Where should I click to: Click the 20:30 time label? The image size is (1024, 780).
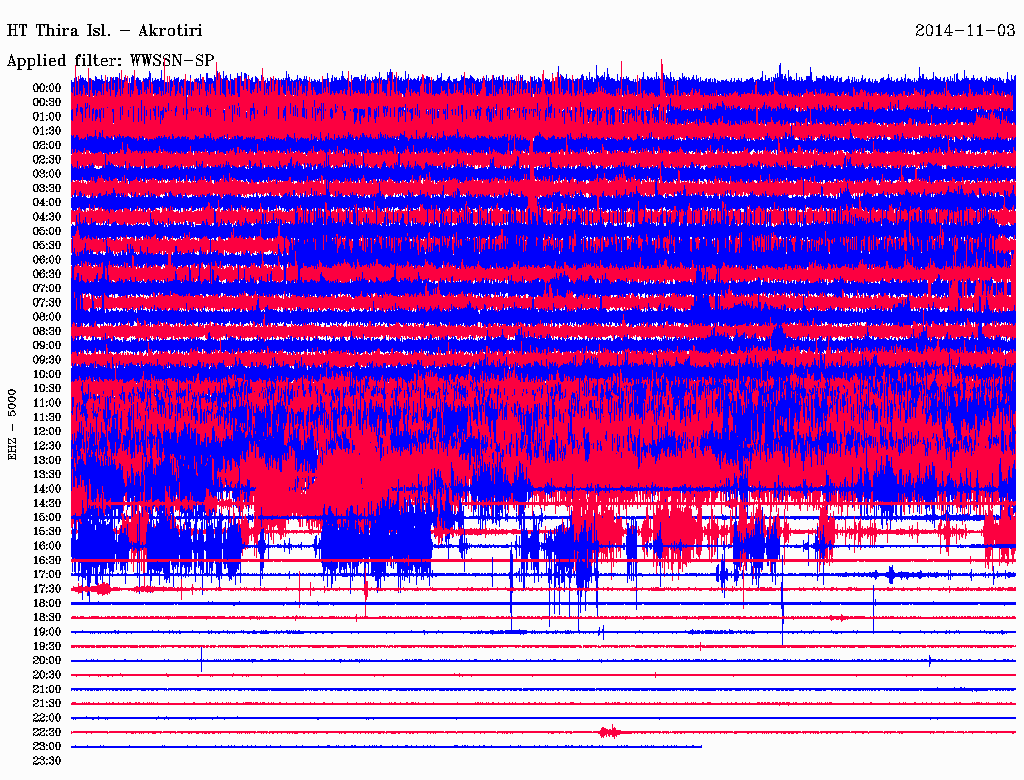[x=47, y=675]
